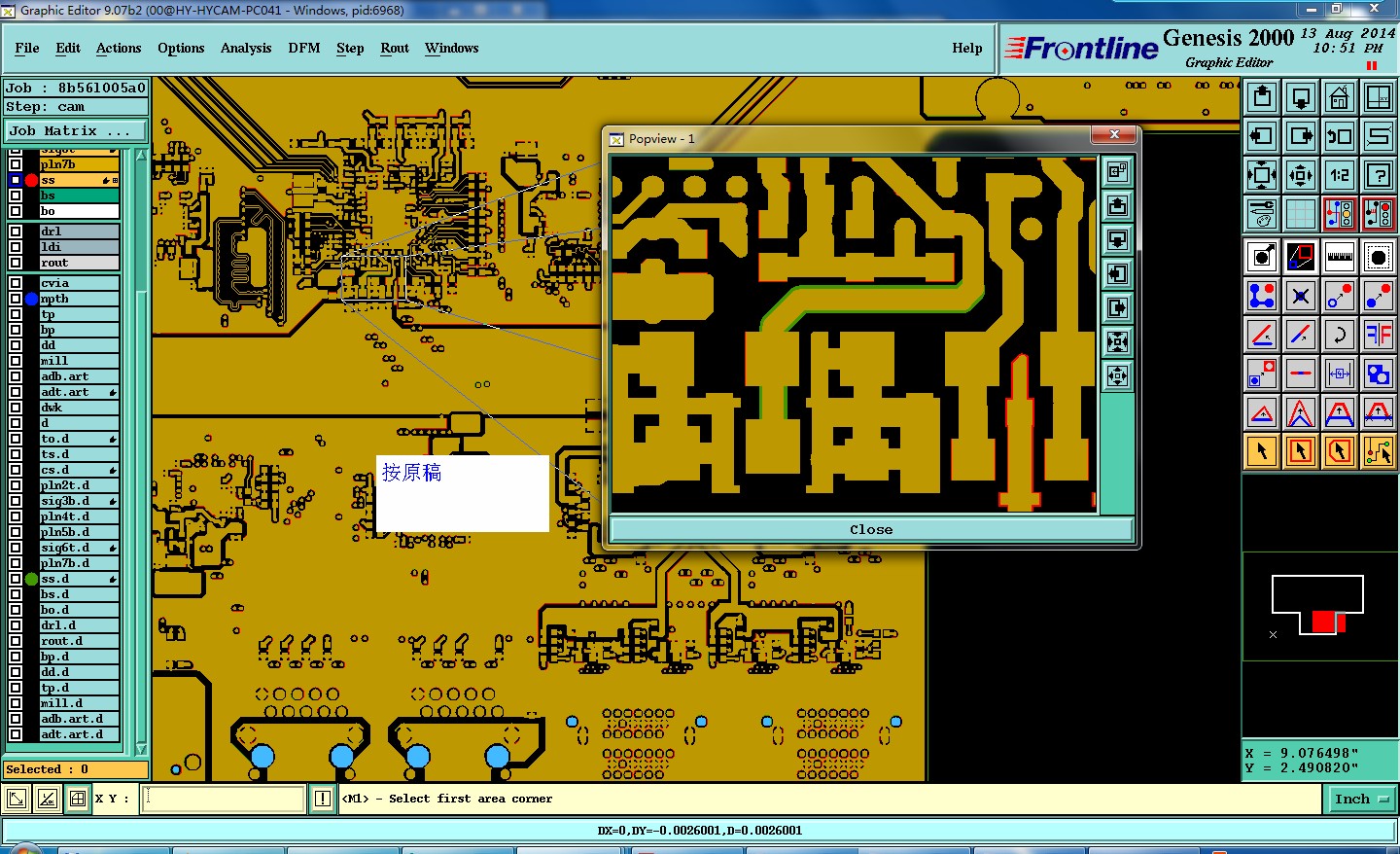Click the first snap icon left of XY

[17, 800]
